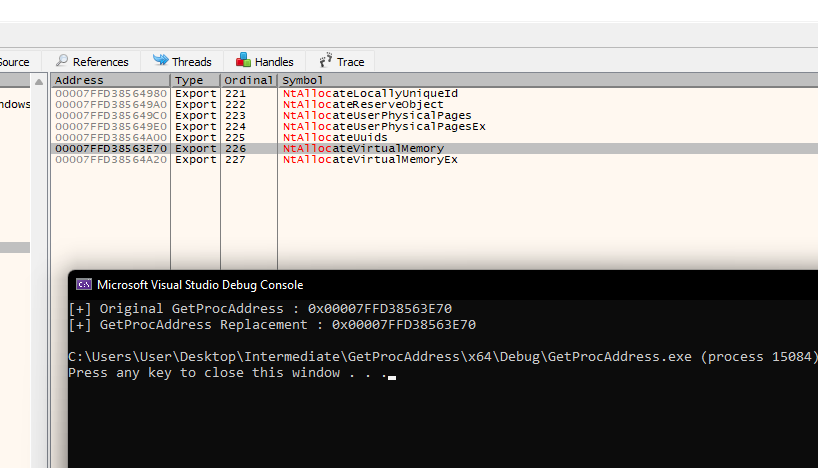Click the Debug Console window icon
This screenshot has width=818, height=468.
83,284
